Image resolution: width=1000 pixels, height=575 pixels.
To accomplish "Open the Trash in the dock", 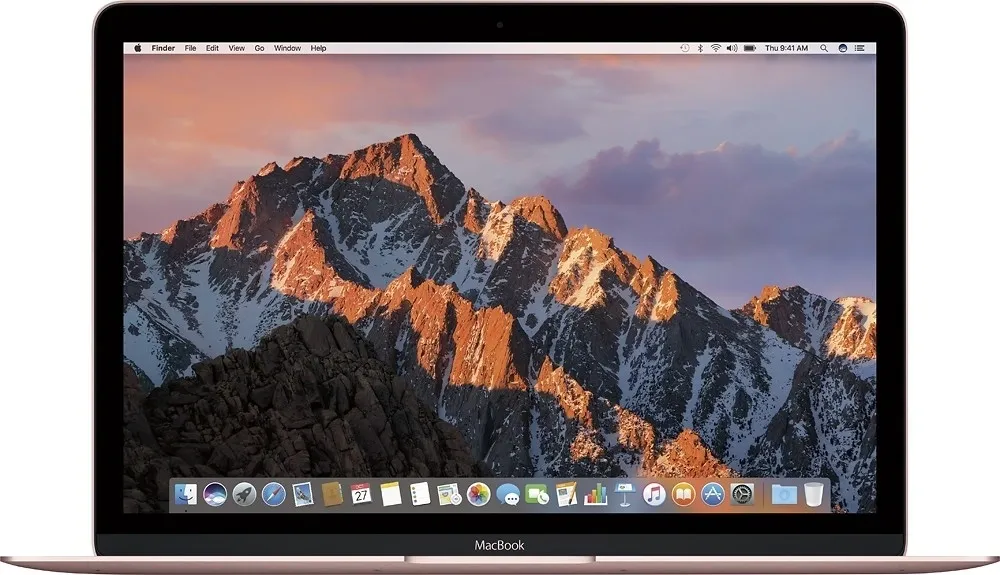I will tap(813, 494).
